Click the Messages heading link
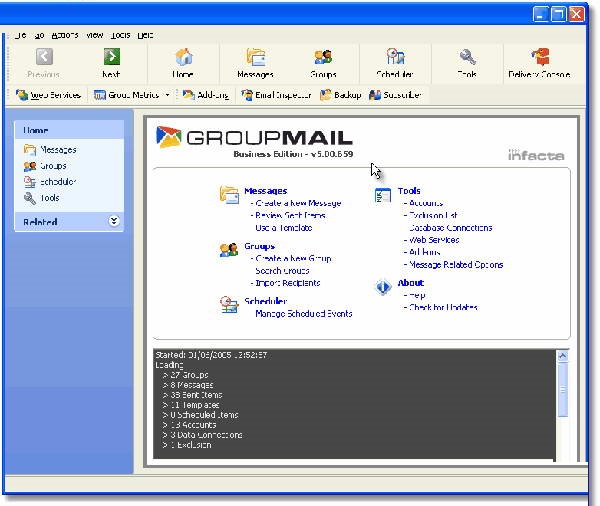This screenshot has height=506, width=600. [266, 191]
